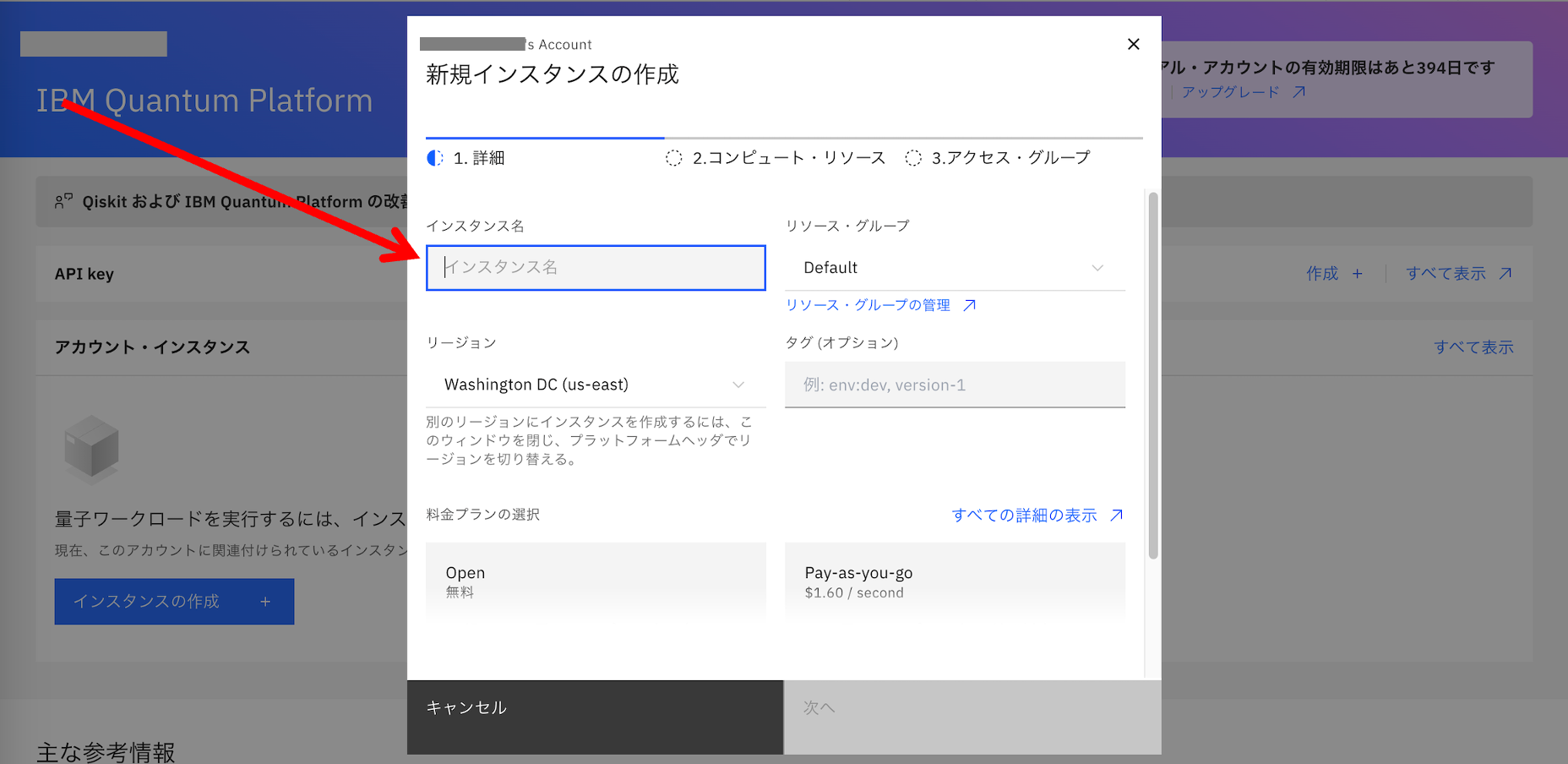Click the instance name input field
The height and width of the screenshot is (764, 1568).
(x=596, y=268)
